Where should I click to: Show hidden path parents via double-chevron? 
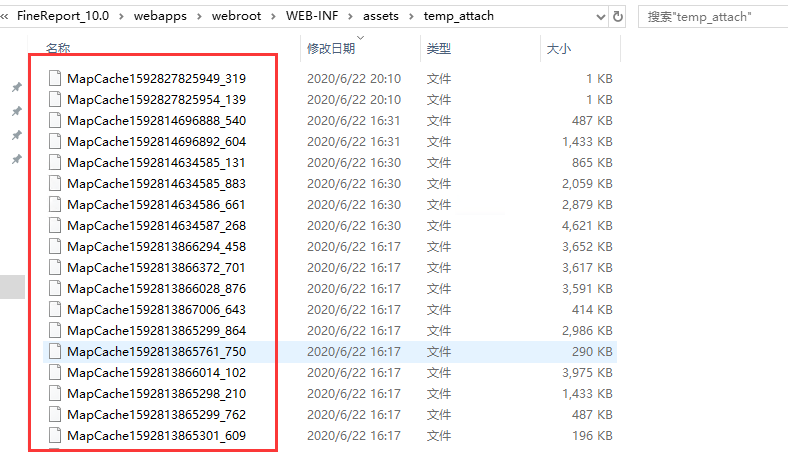5,17
